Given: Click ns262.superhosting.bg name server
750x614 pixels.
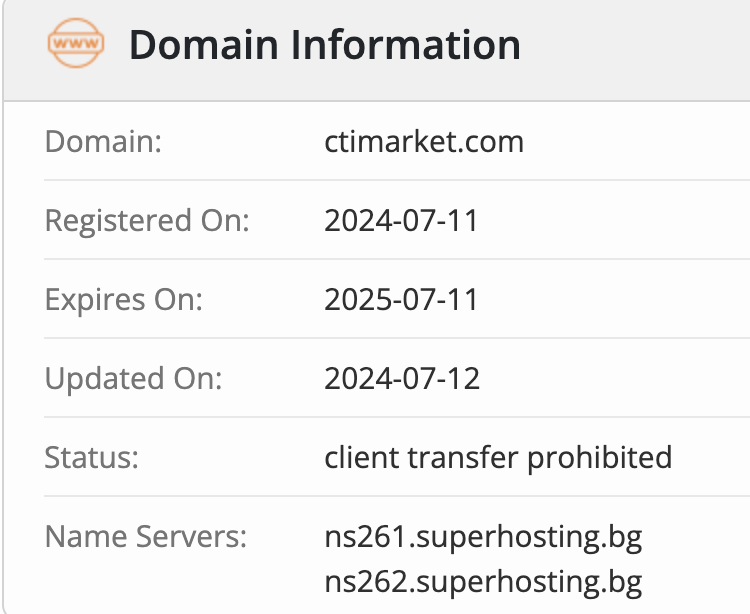Looking at the screenshot, I should [483, 582].
